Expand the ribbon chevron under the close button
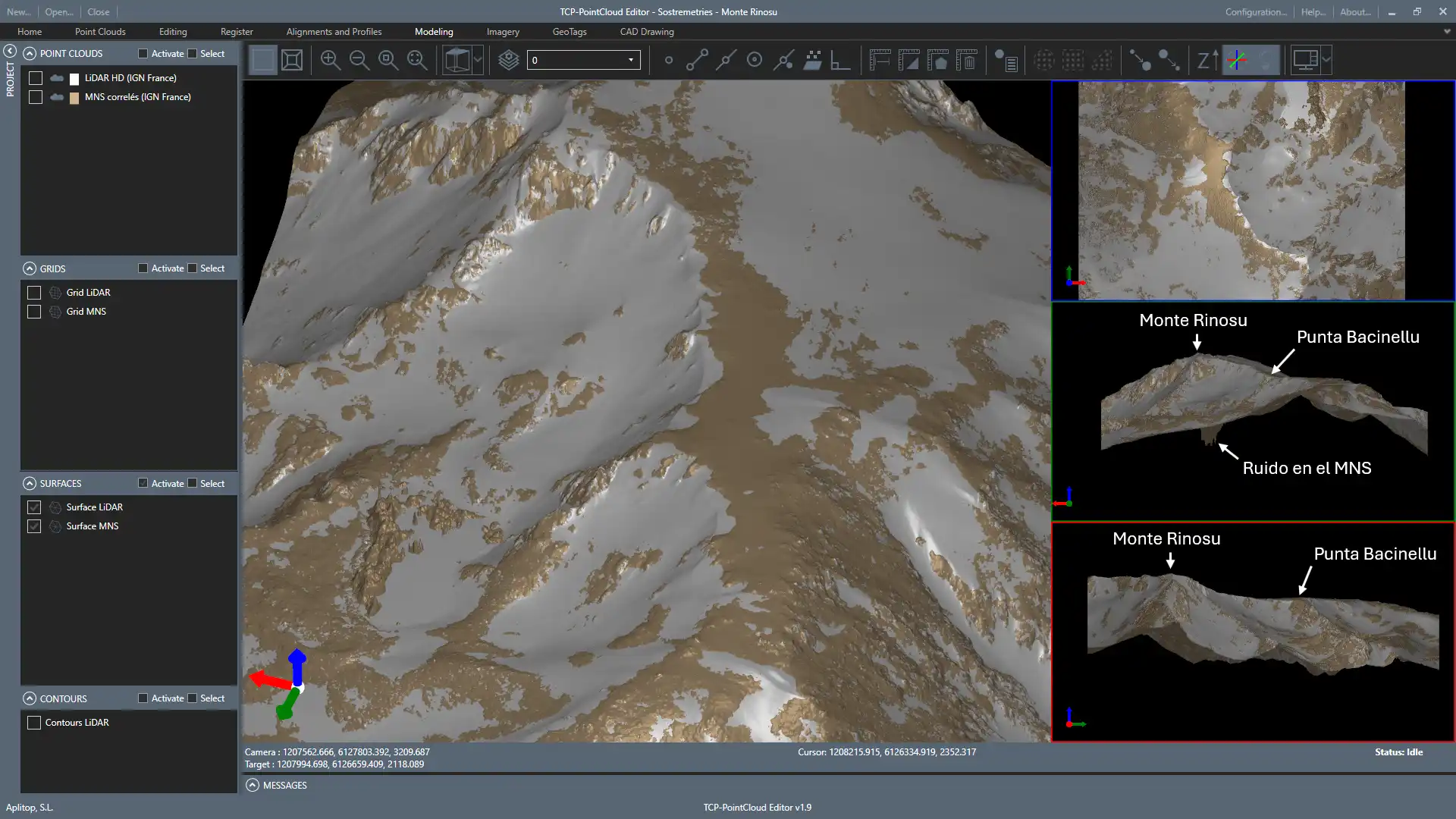 (x=1447, y=32)
